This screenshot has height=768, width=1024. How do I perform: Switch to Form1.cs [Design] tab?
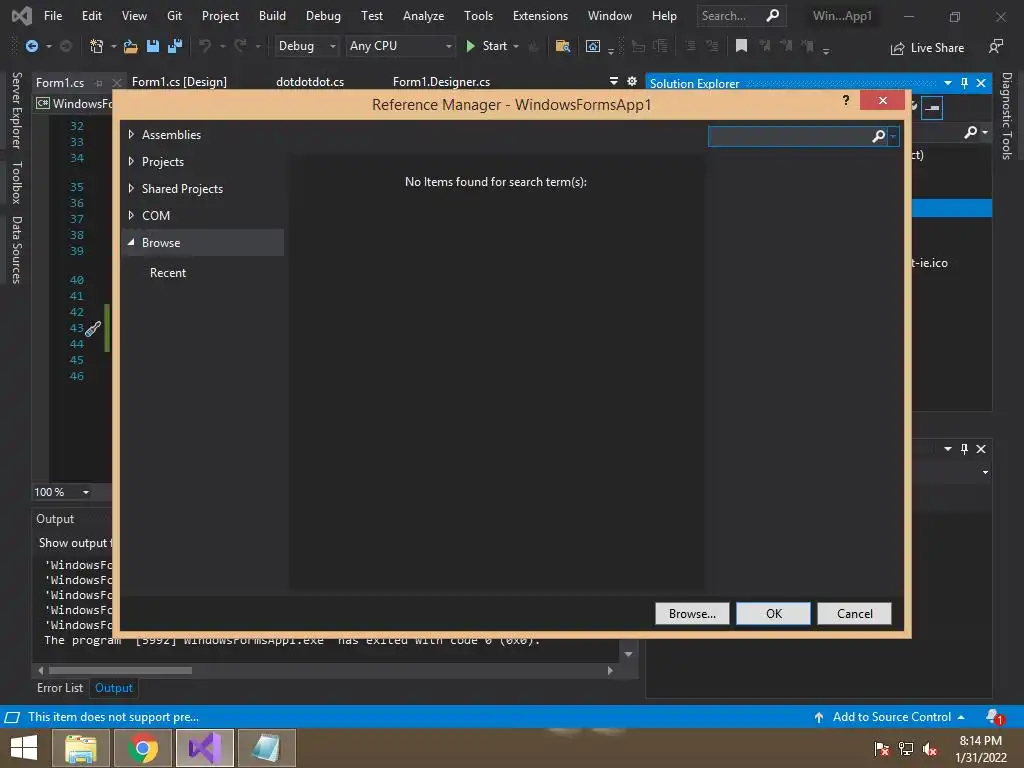180,82
